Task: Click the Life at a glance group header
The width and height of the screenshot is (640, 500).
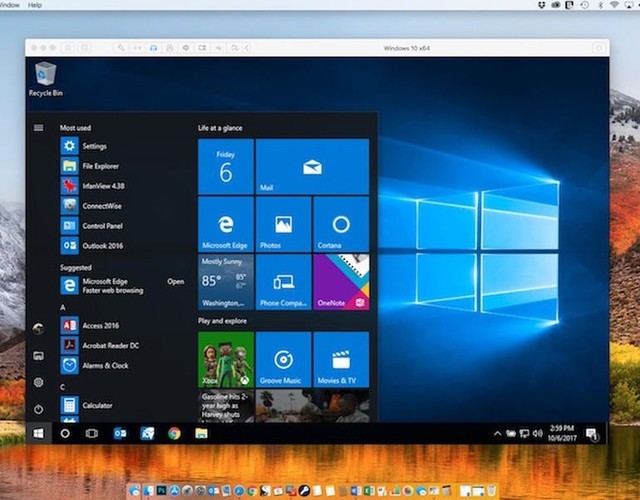Action: pos(220,128)
